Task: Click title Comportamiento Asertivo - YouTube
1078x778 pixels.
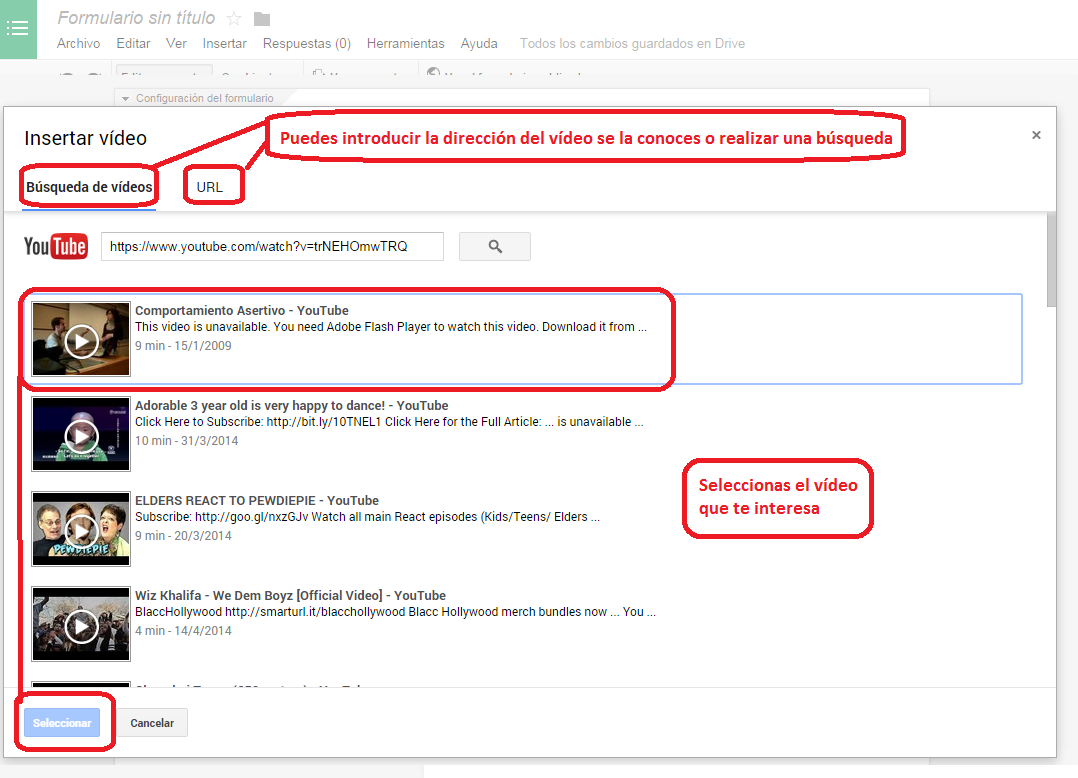Action: (x=241, y=311)
